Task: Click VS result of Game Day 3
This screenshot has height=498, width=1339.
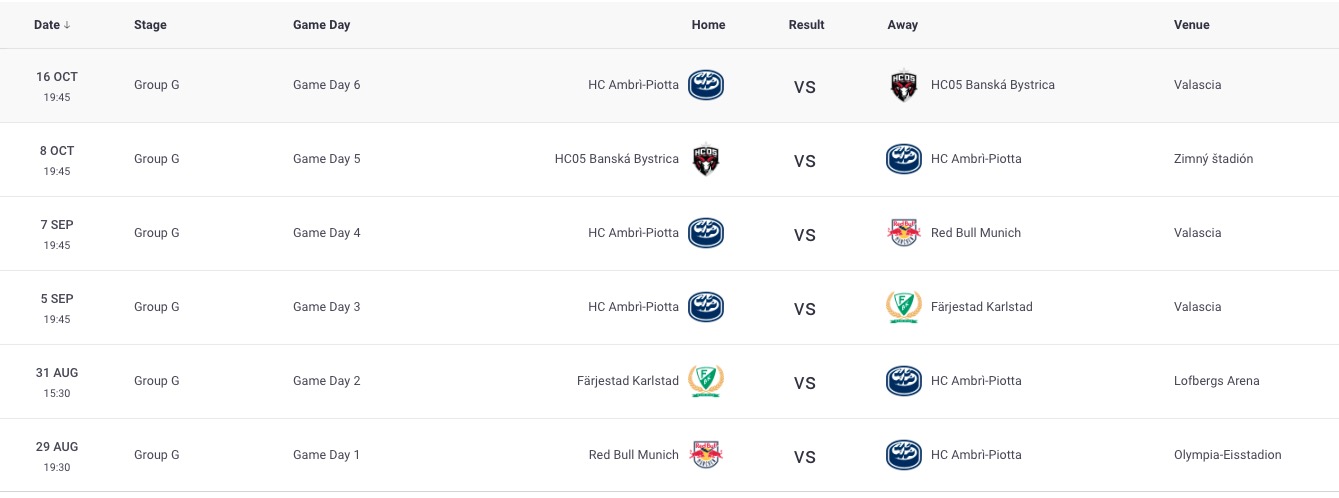Action: point(805,309)
